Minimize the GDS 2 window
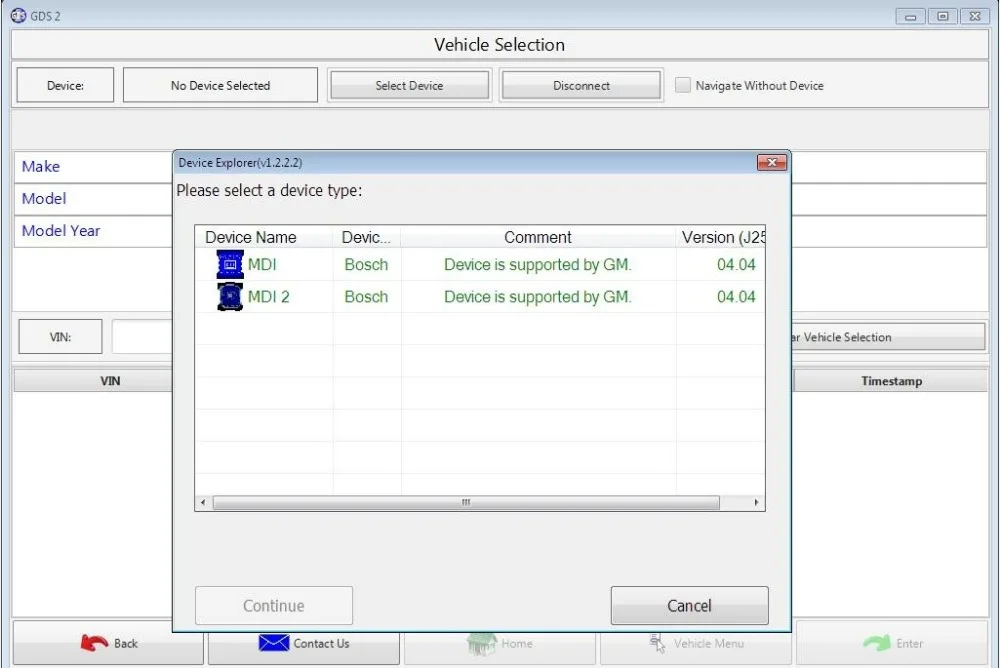Viewport: 1000px width, 668px height. [910, 16]
